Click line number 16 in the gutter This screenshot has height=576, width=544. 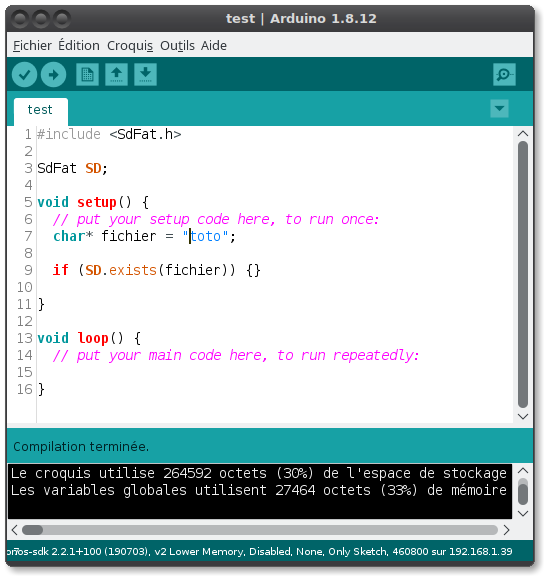point(24,389)
